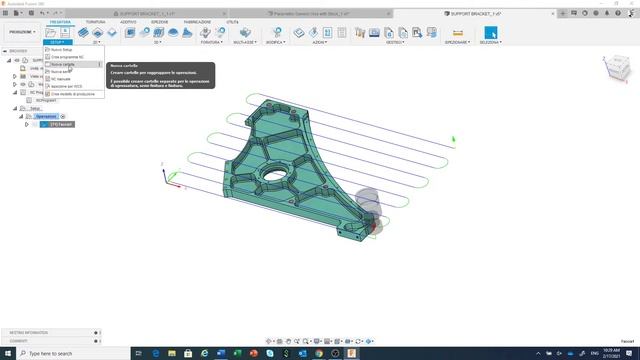Switch to the ADDITIVO tab
Viewport: 640px width, 360px height.
point(128,22)
